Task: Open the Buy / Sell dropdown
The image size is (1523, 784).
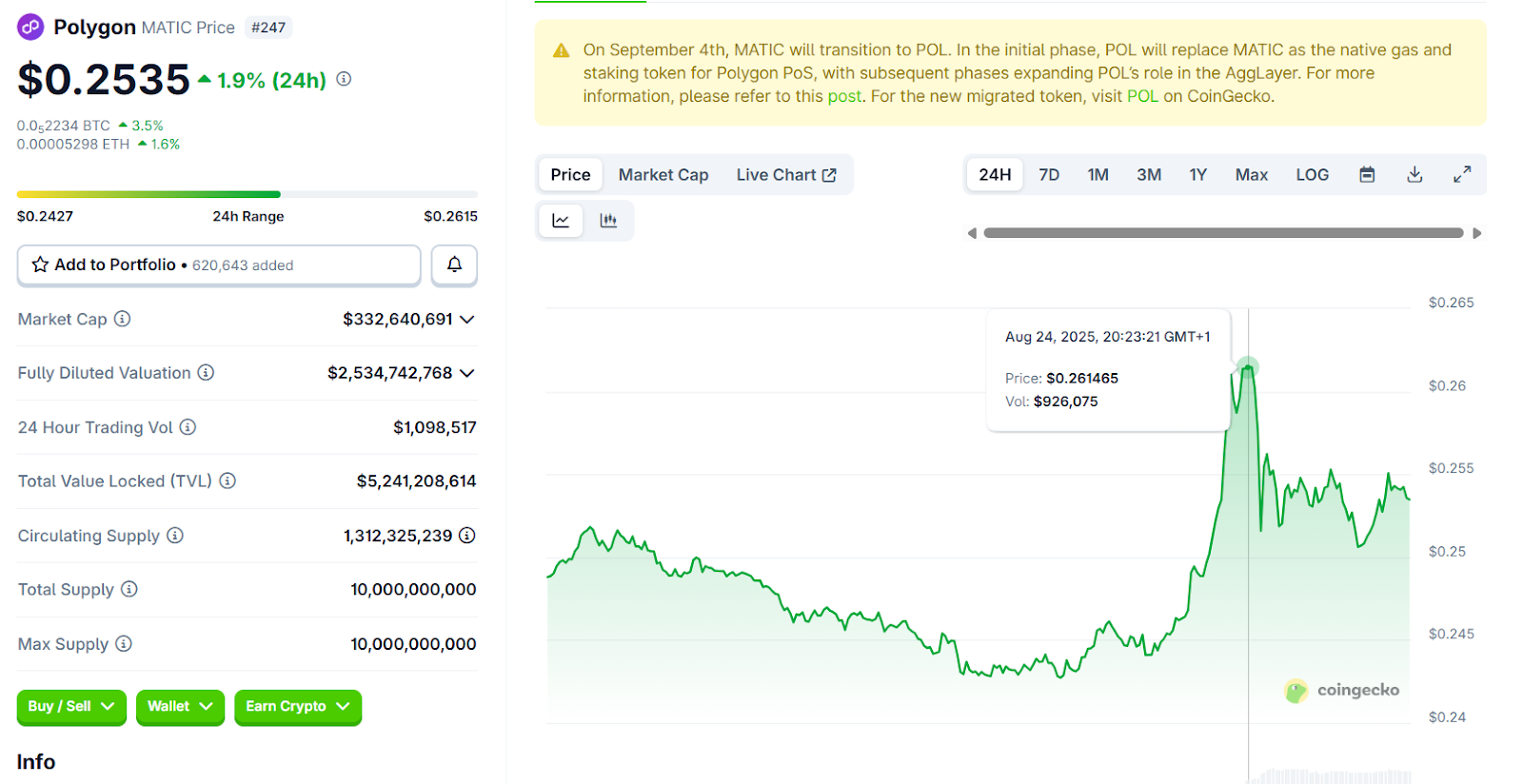Action: click(71, 707)
